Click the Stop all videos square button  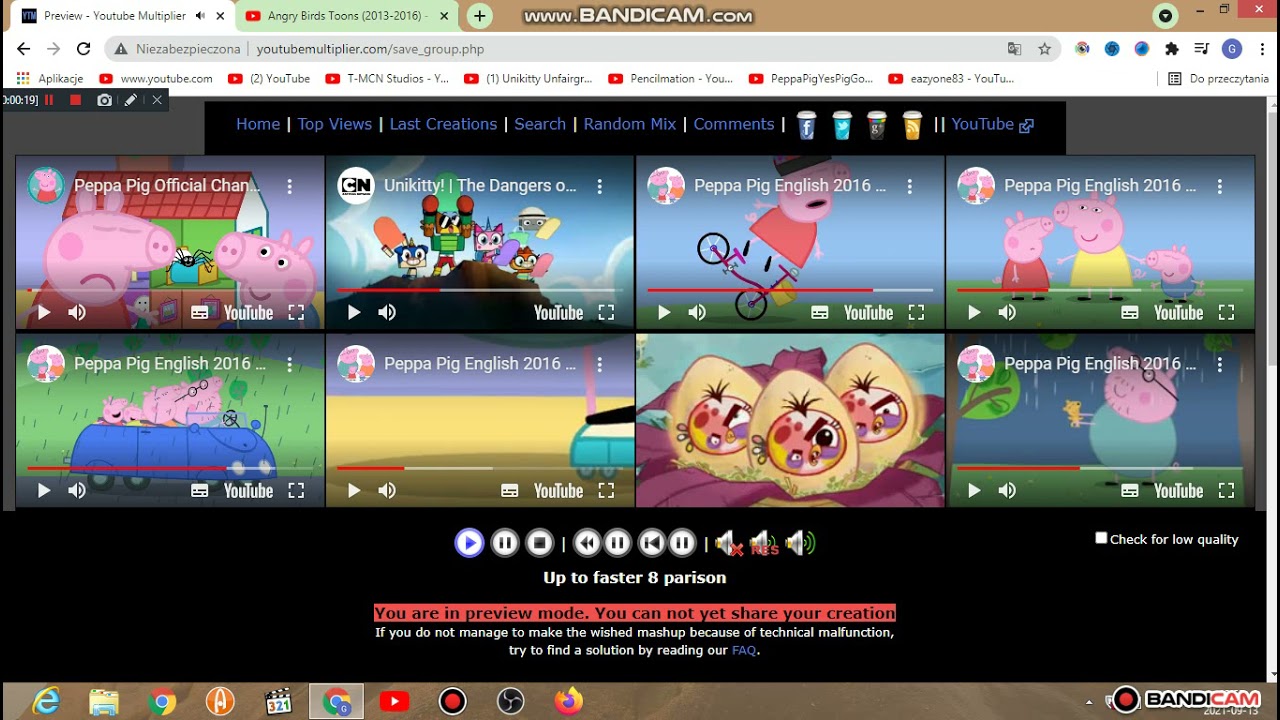pyautogui.click(x=540, y=543)
